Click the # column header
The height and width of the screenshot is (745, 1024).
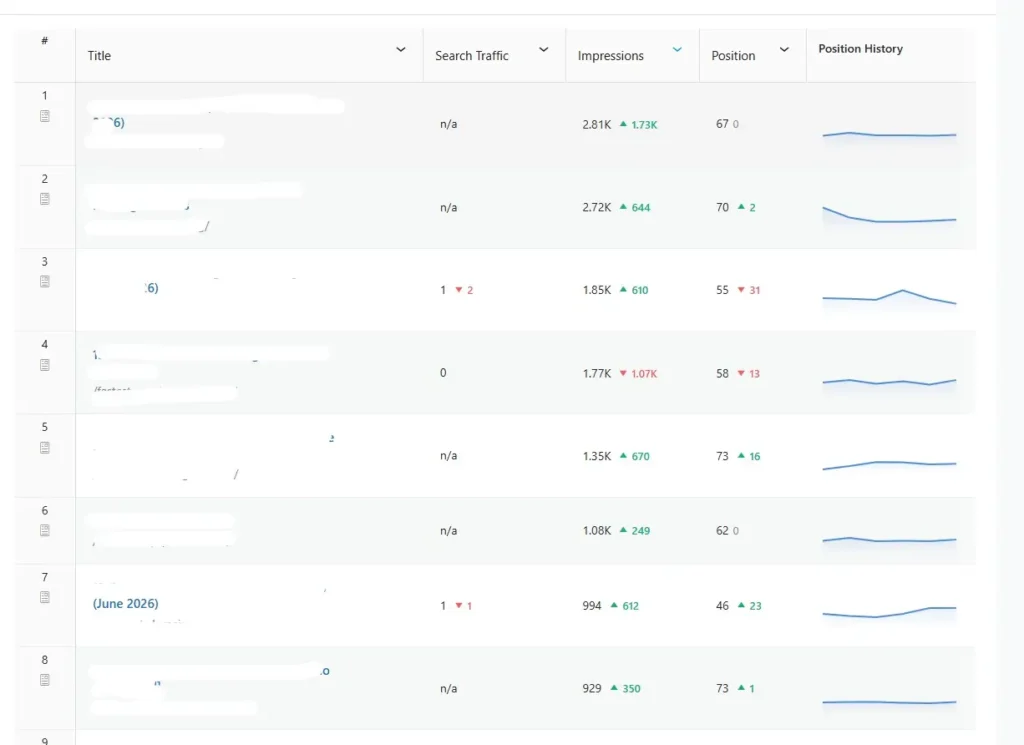pos(44,40)
